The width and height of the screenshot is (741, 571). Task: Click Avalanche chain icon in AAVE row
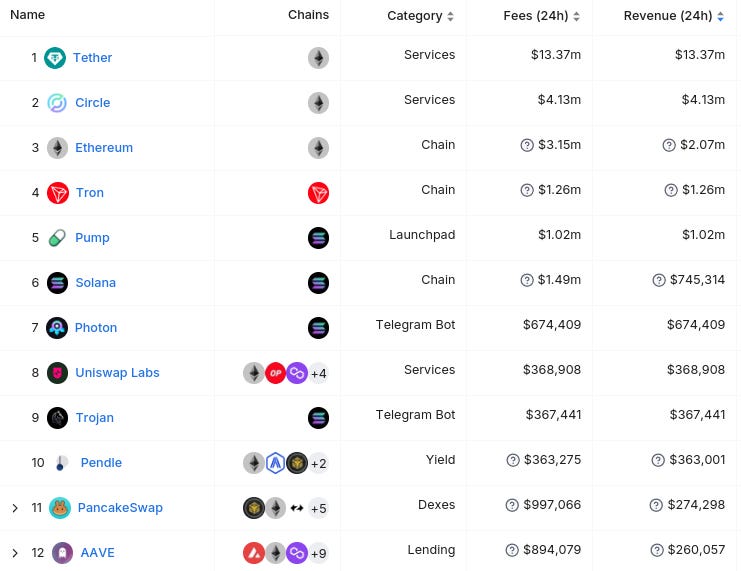click(254, 553)
